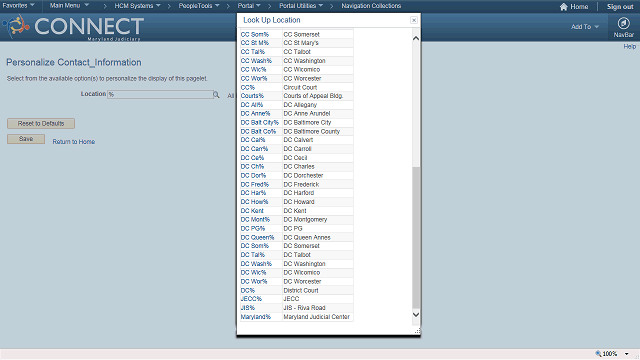Select the DC PG% location

[x=253, y=229]
